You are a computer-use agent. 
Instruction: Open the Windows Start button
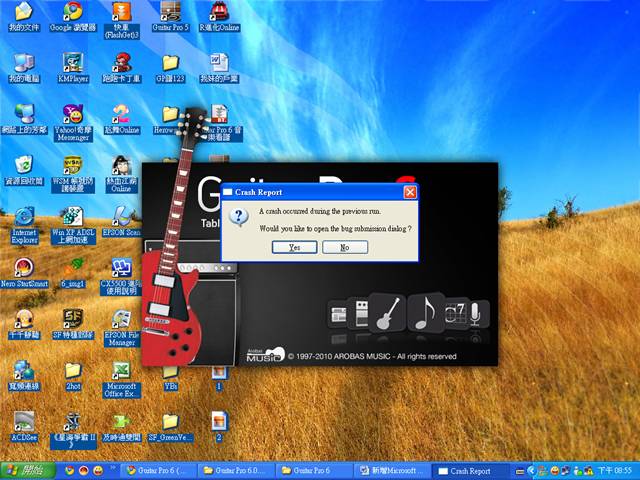tap(28, 471)
